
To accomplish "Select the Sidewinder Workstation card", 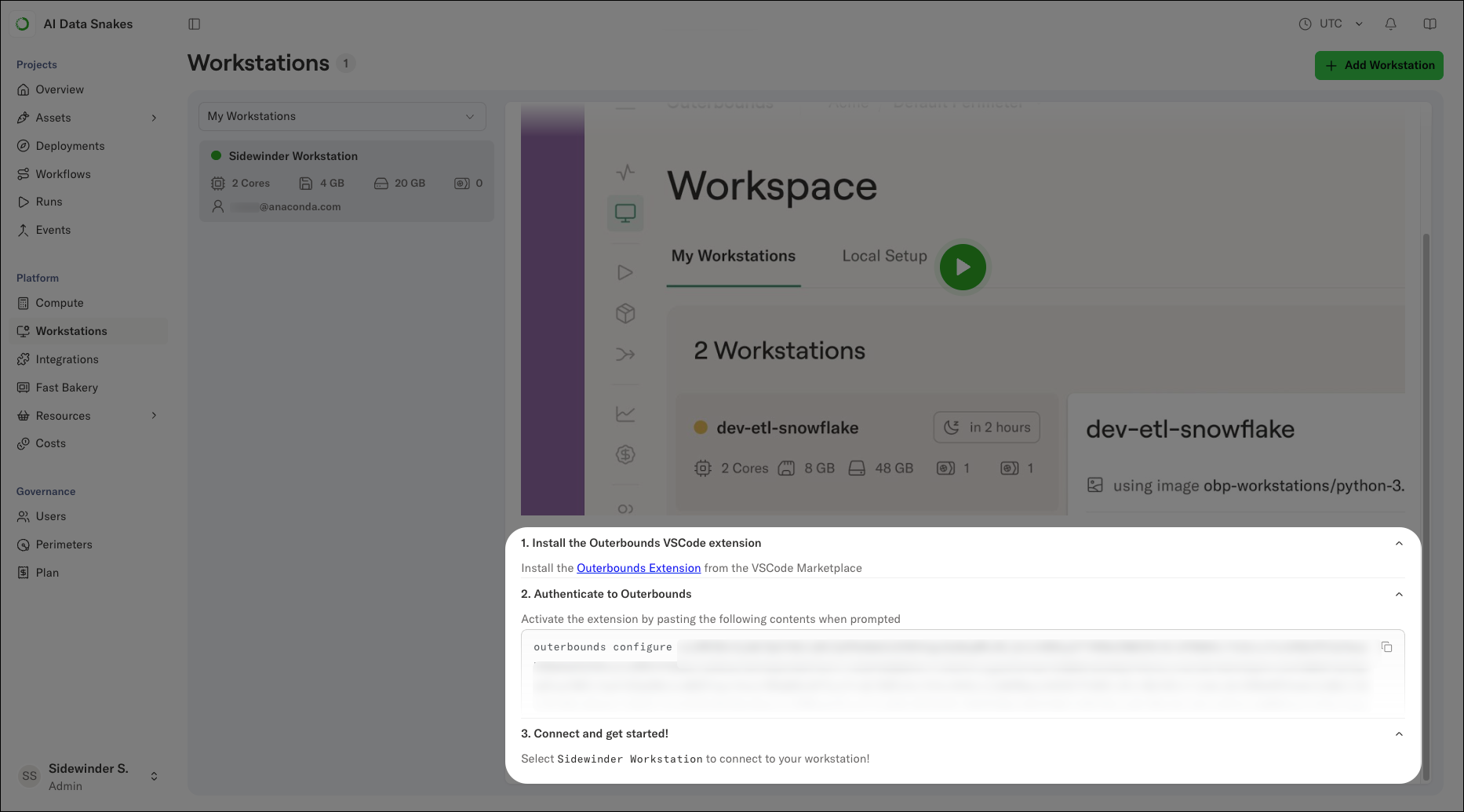I will pyautogui.click(x=347, y=181).
